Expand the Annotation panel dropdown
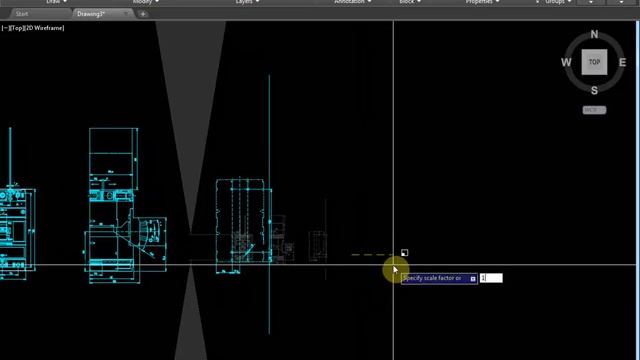The height and width of the screenshot is (360, 640). click(353, 2)
